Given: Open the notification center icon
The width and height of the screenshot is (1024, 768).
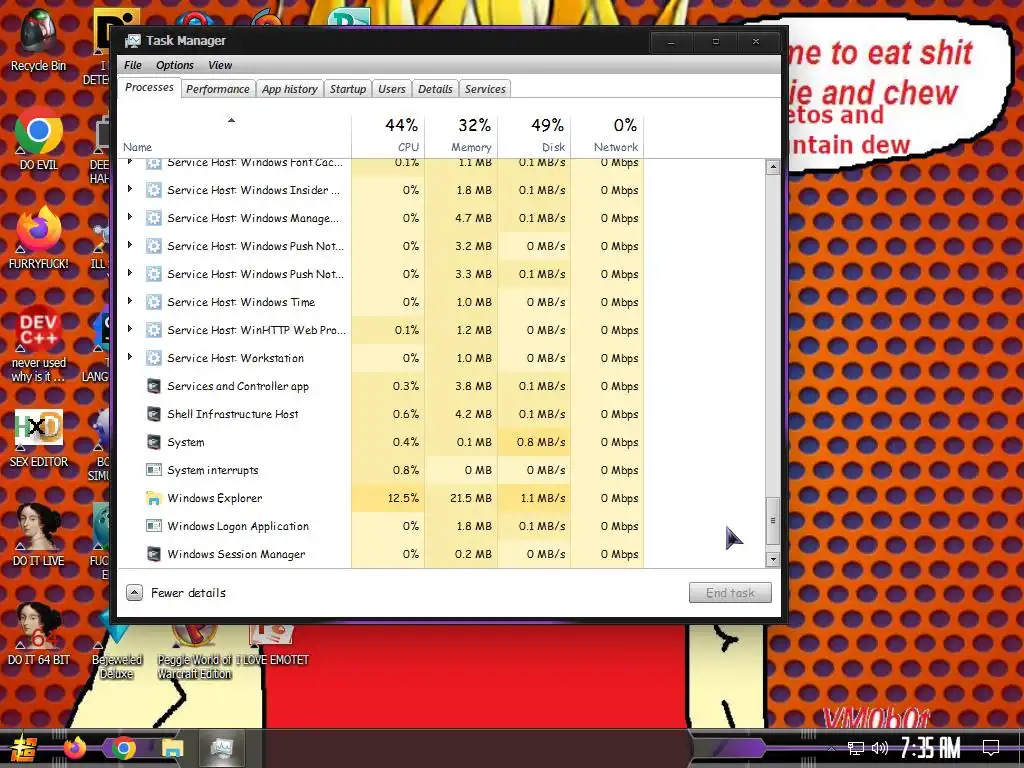Looking at the screenshot, I should (x=991, y=748).
